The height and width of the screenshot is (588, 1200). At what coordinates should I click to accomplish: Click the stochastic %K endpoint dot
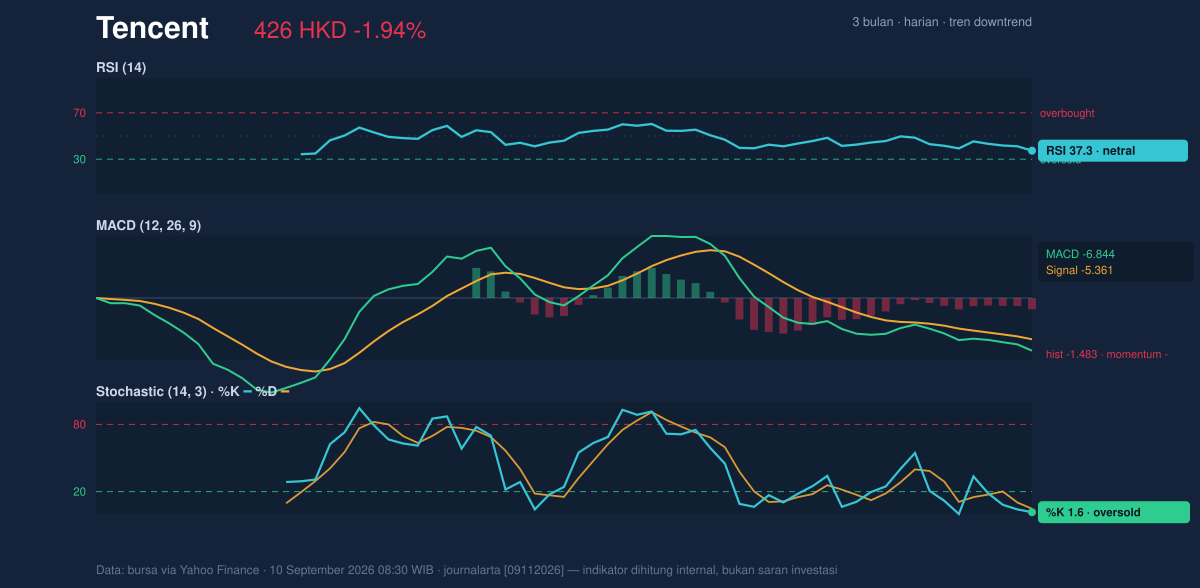(1032, 512)
